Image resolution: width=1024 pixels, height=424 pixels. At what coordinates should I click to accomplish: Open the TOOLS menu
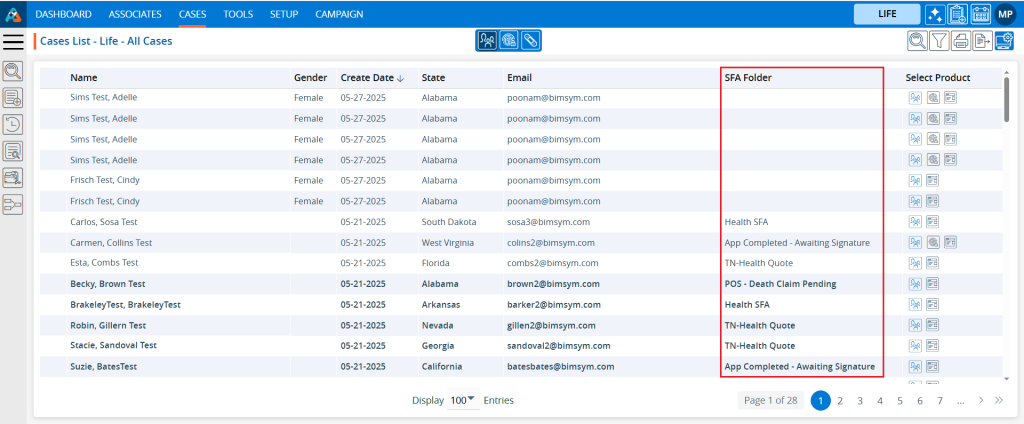[238, 14]
